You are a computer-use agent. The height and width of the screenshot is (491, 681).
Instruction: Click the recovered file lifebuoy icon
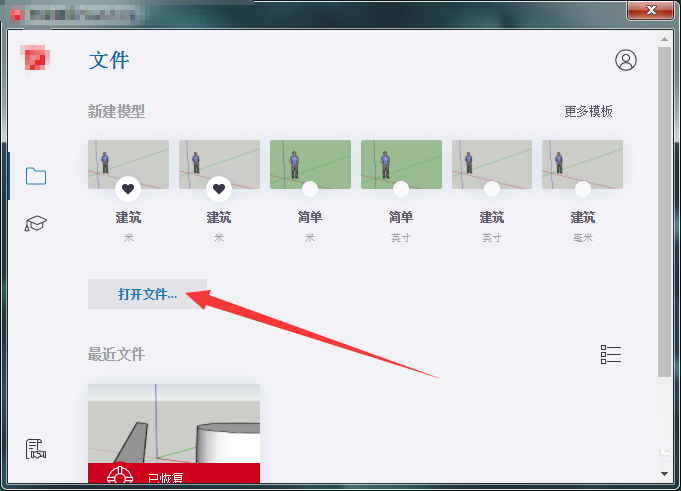tap(120, 475)
